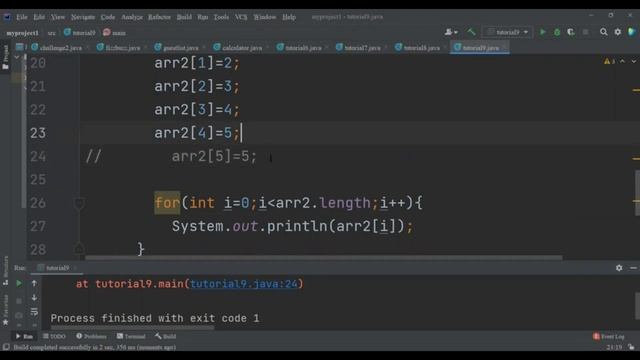Image resolution: width=640 pixels, height=360 pixels.
Task: Open the Terminal tool window
Action: (x=131, y=336)
